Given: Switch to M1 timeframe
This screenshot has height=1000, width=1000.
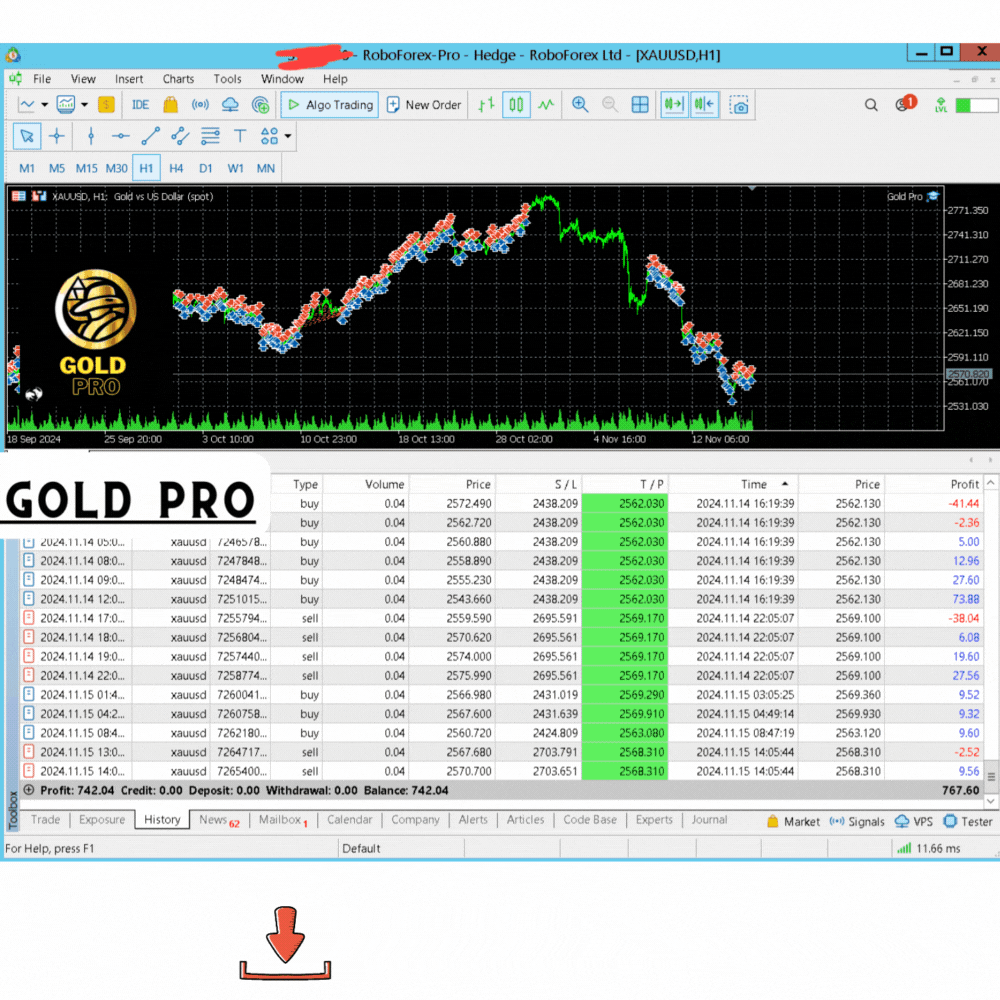Looking at the screenshot, I should [27, 168].
